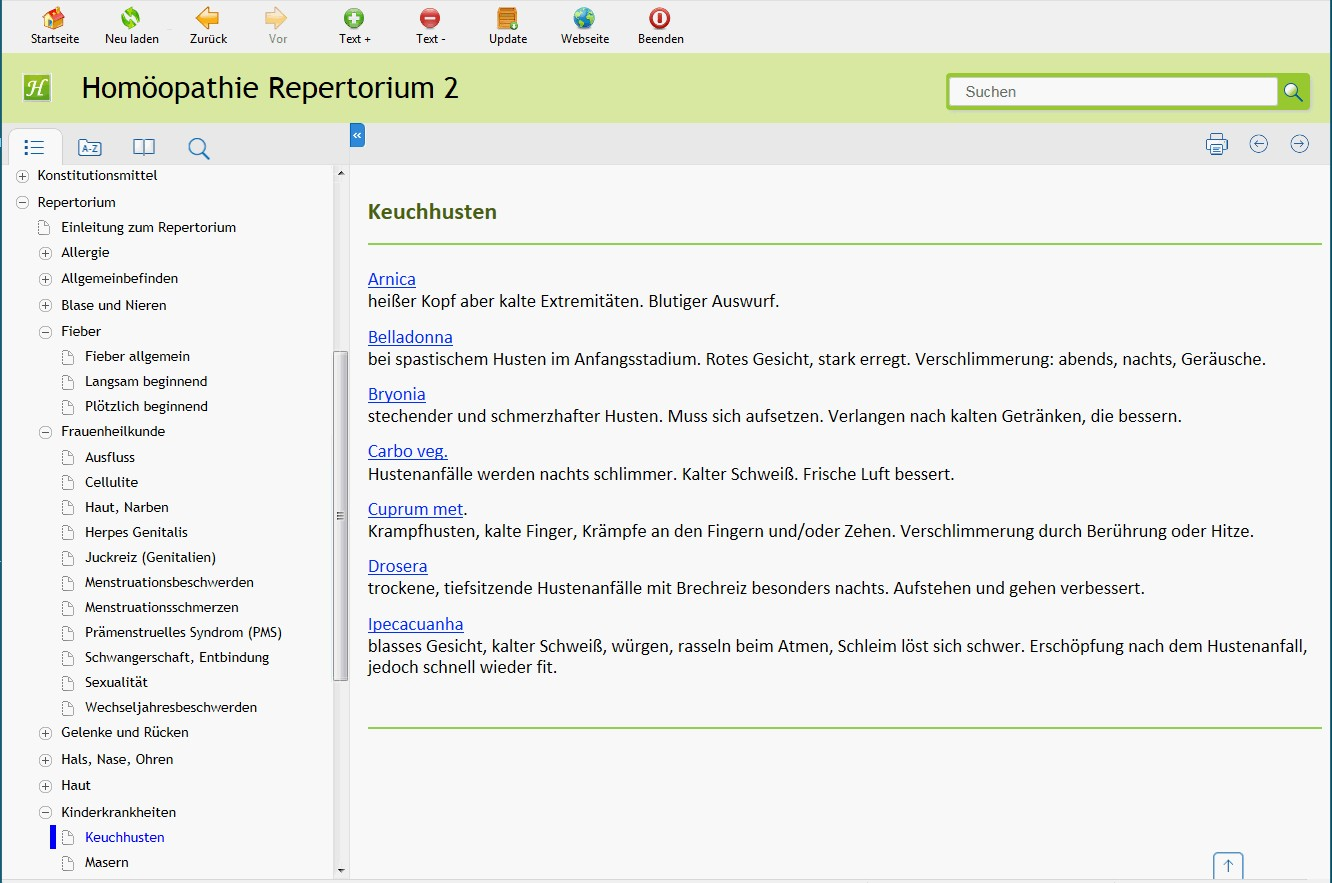
Task: Switch to the A-Z index tab
Action: coord(90,148)
